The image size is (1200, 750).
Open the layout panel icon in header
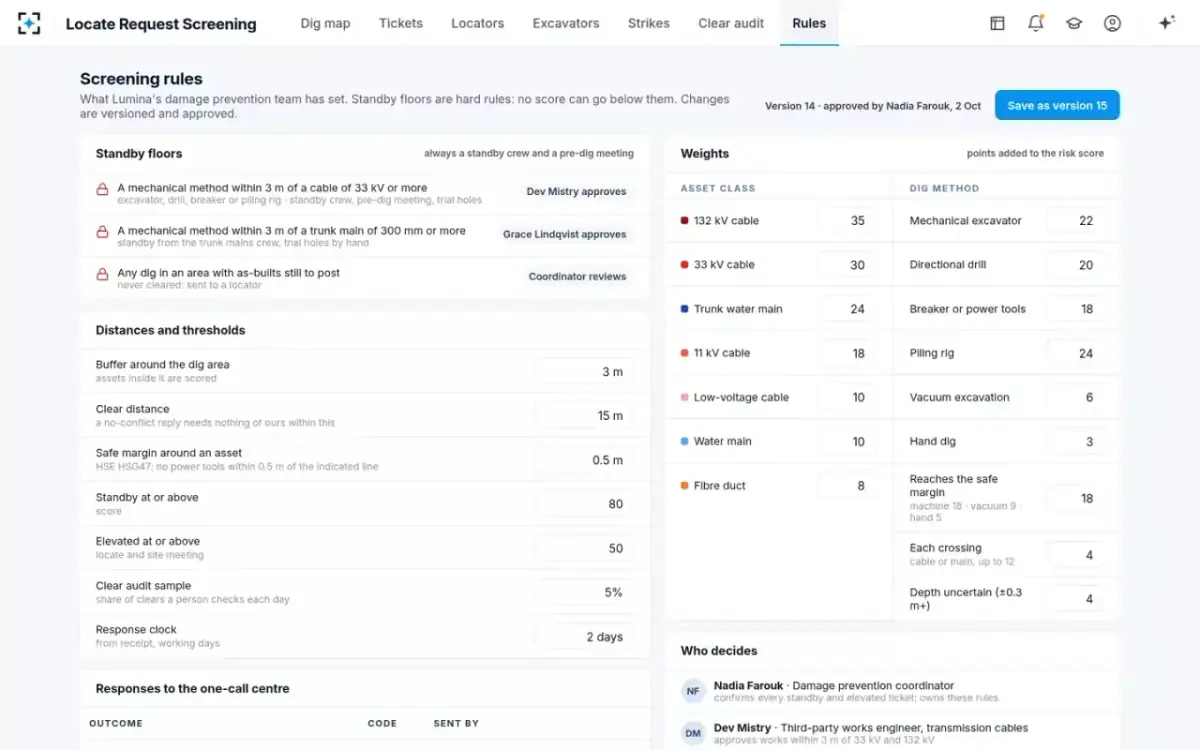[x=997, y=23]
